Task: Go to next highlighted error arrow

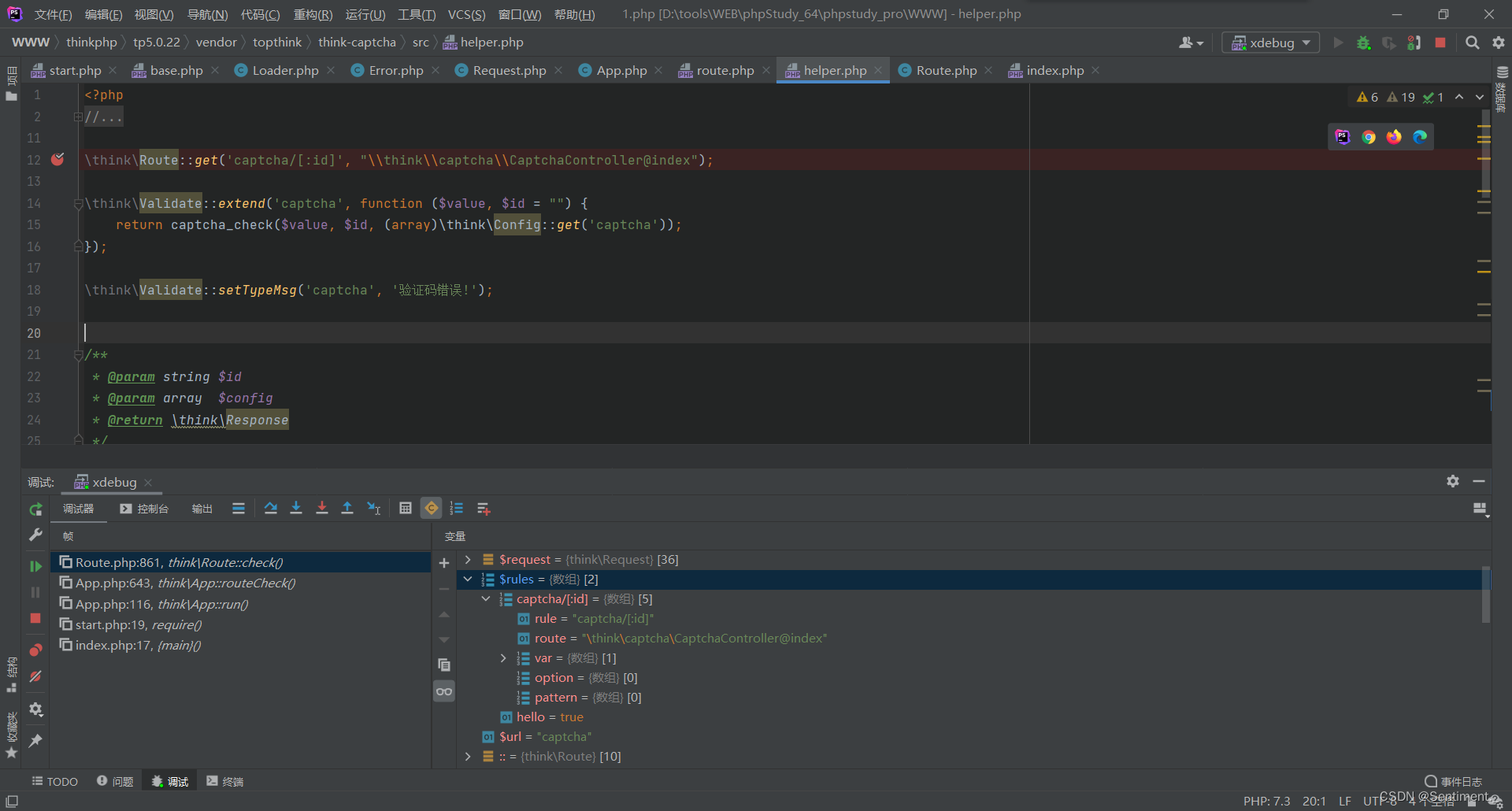Action: [x=1480, y=97]
